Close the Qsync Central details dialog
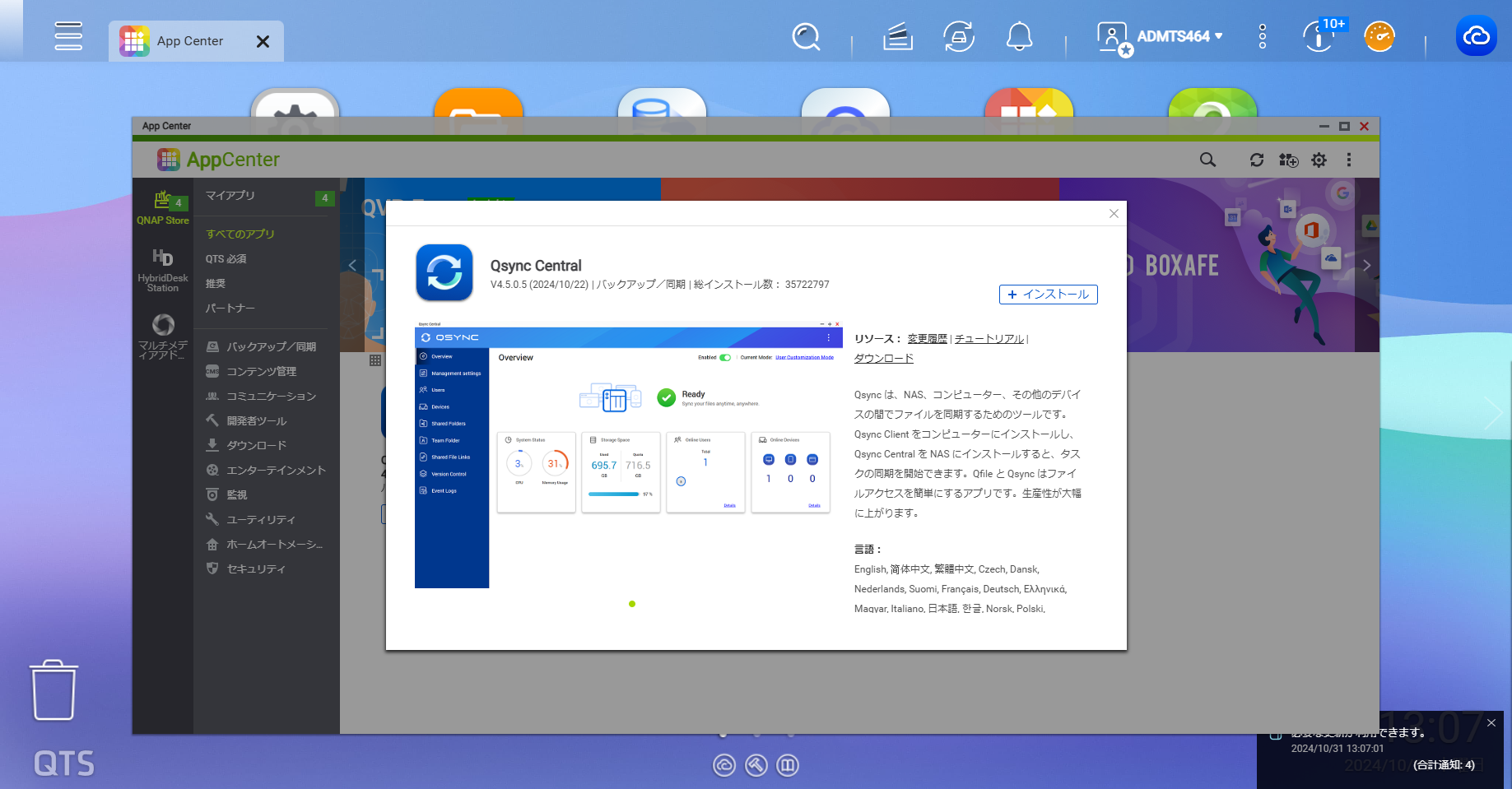The width and height of the screenshot is (1512, 789). (1114, 214)
